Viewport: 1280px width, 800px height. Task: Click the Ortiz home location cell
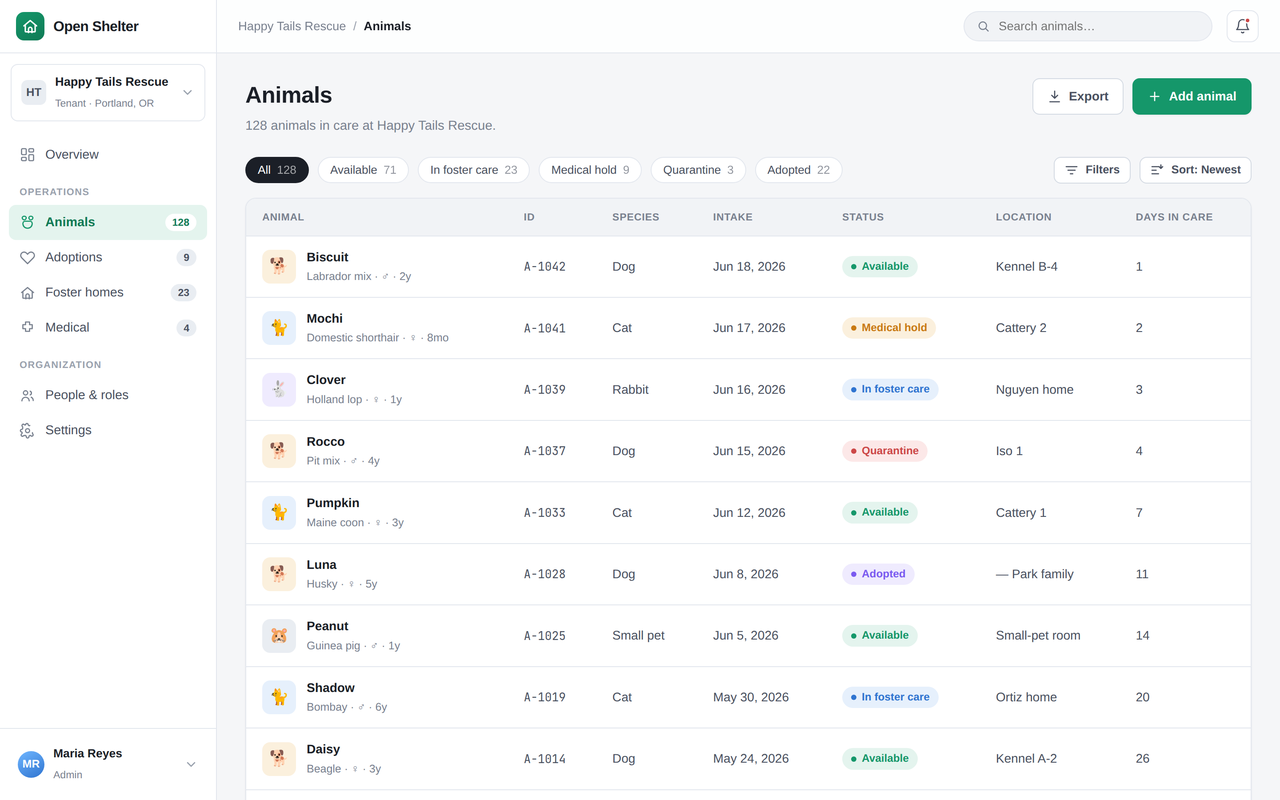(1026, 697)
